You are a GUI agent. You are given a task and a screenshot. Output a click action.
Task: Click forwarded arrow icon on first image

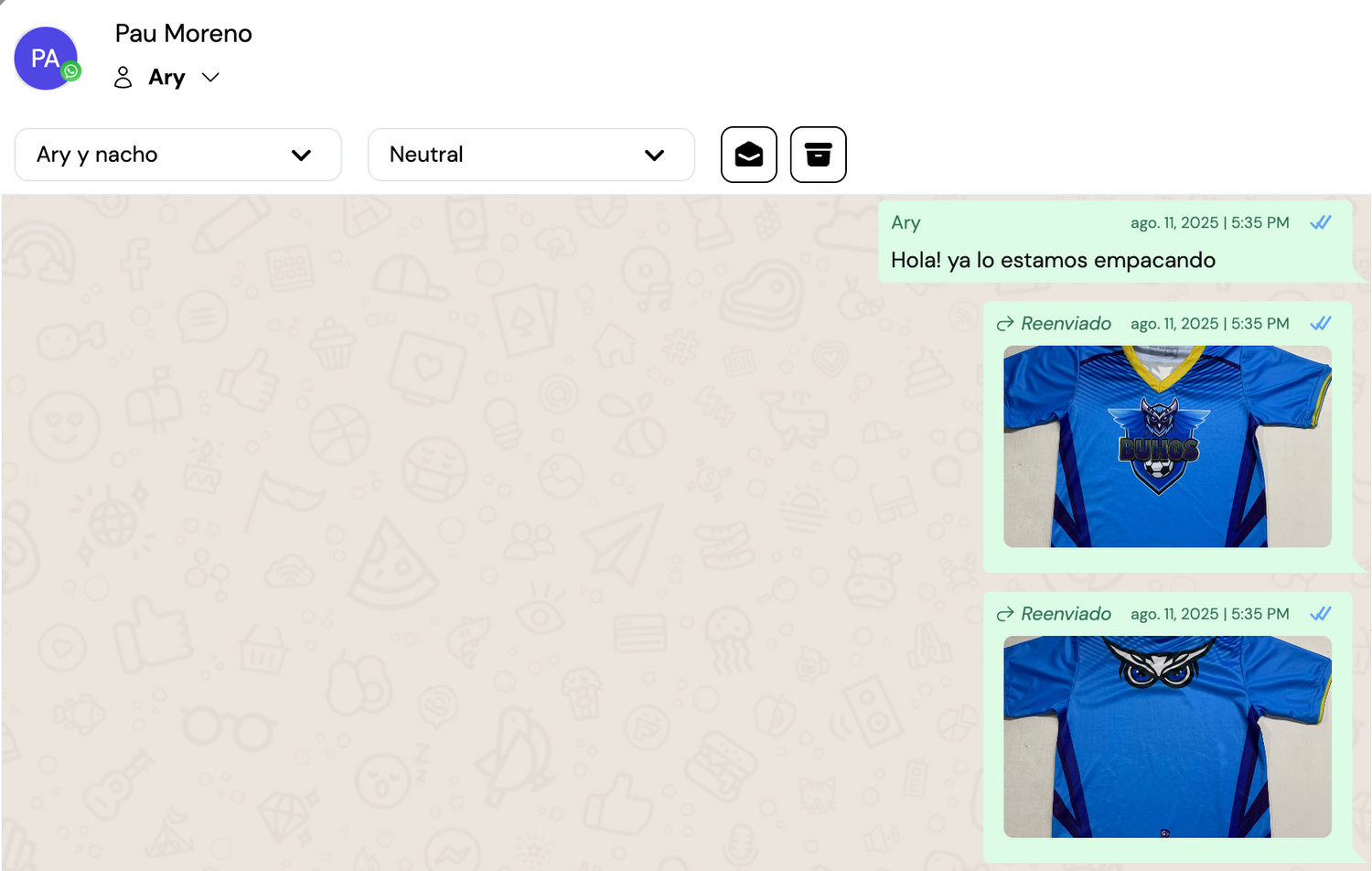tap(1005, 324)
